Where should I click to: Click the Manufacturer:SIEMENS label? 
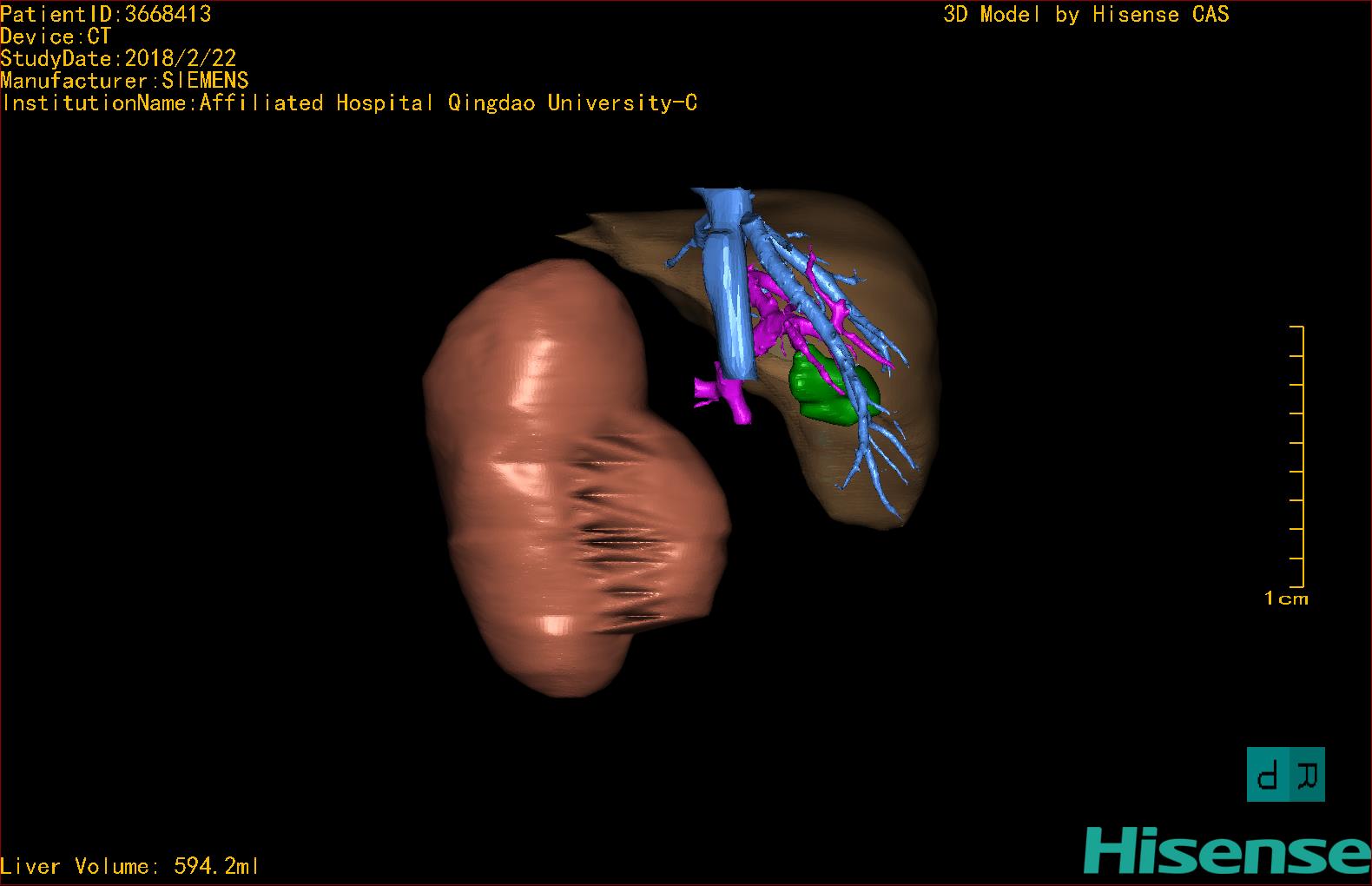(x=124, y=81)
